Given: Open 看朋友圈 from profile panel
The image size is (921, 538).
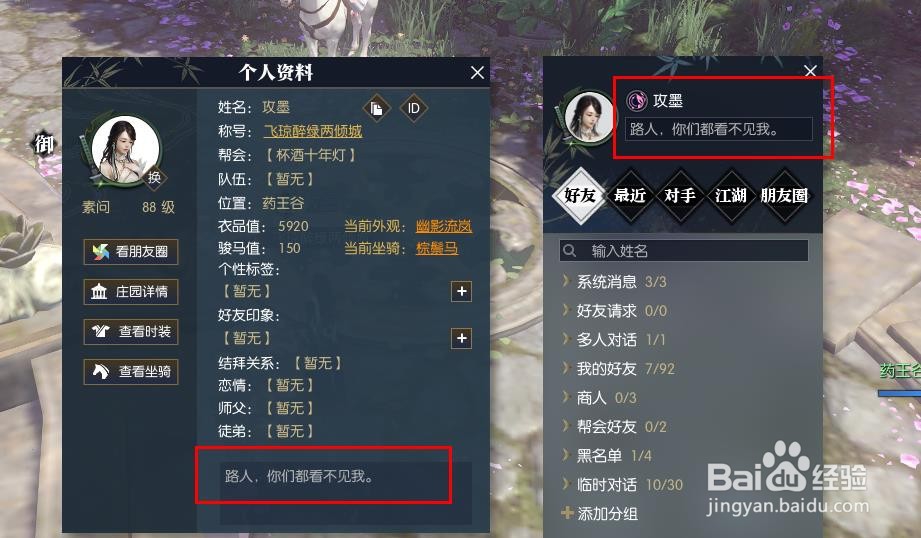Looking at the screenshot, I should tap(131, 252).
